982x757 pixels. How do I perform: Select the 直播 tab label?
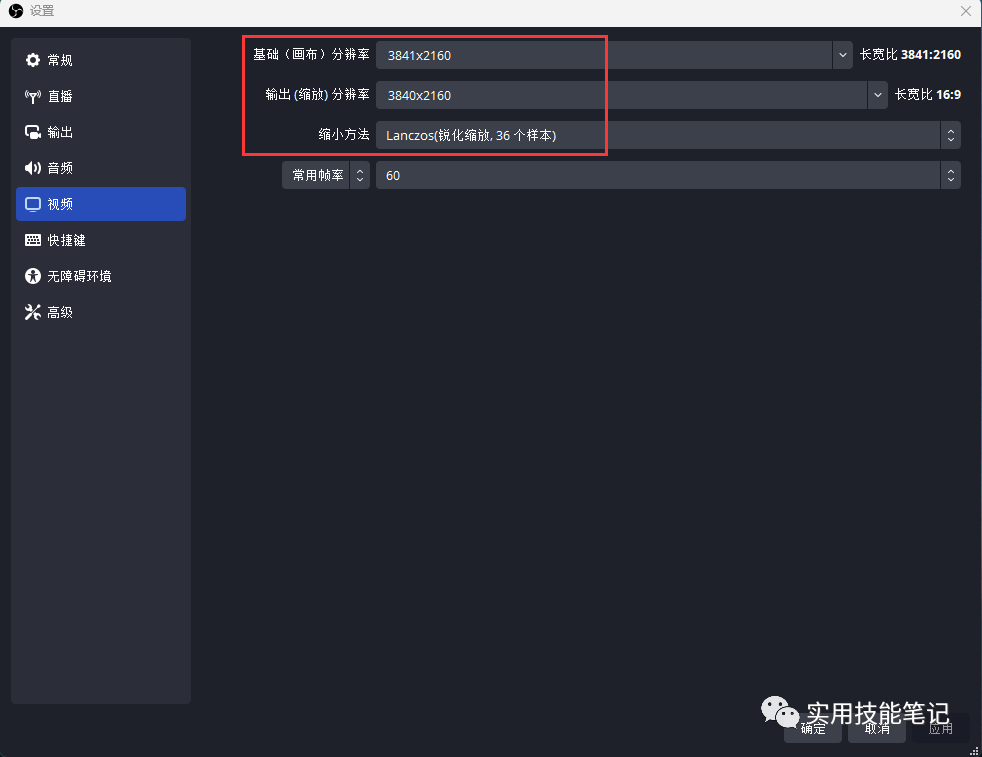pos(60,96)
